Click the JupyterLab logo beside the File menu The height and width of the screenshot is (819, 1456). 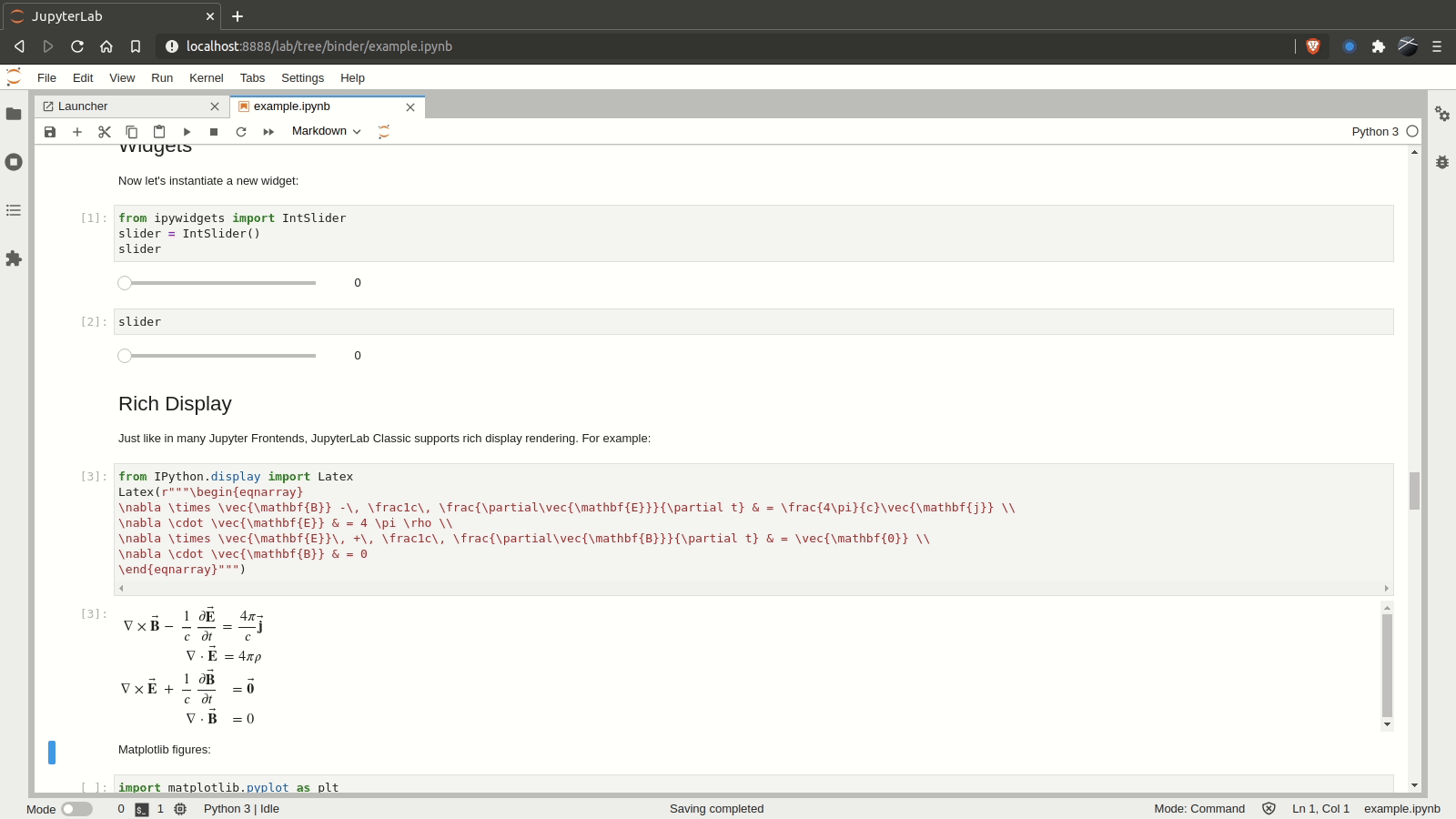click(x=14, y=77)
